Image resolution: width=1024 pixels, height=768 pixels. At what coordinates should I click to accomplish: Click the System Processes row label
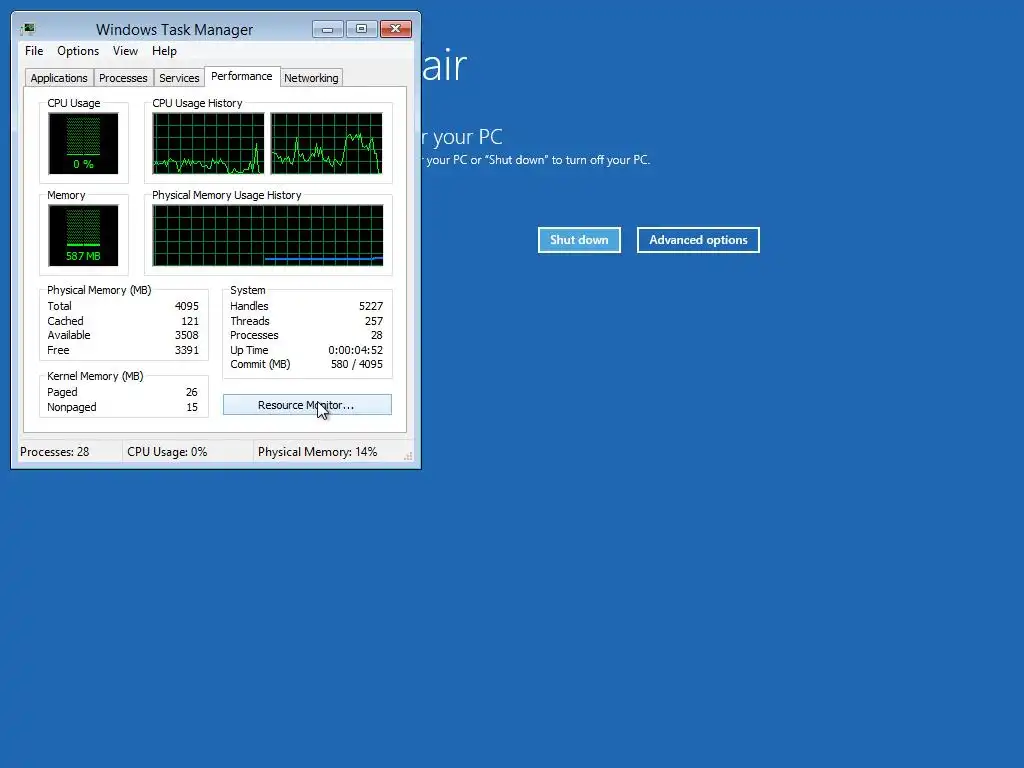pyautogui.click(x=254, y=336)
